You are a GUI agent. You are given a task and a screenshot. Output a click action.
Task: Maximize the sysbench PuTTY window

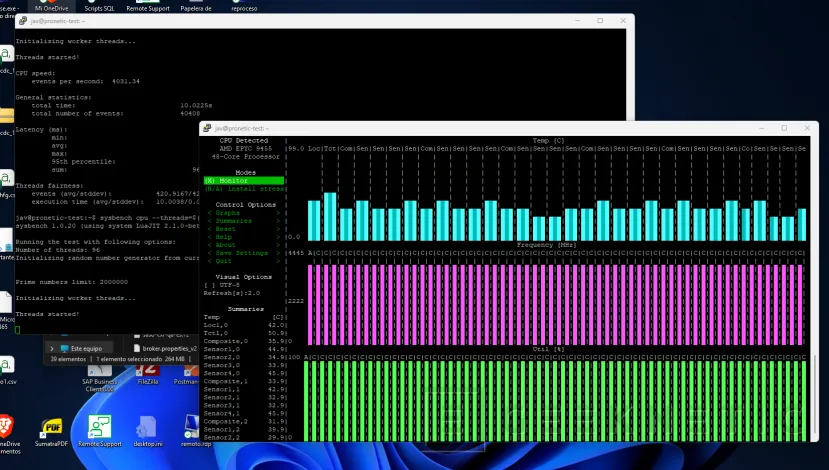(600, 21)
